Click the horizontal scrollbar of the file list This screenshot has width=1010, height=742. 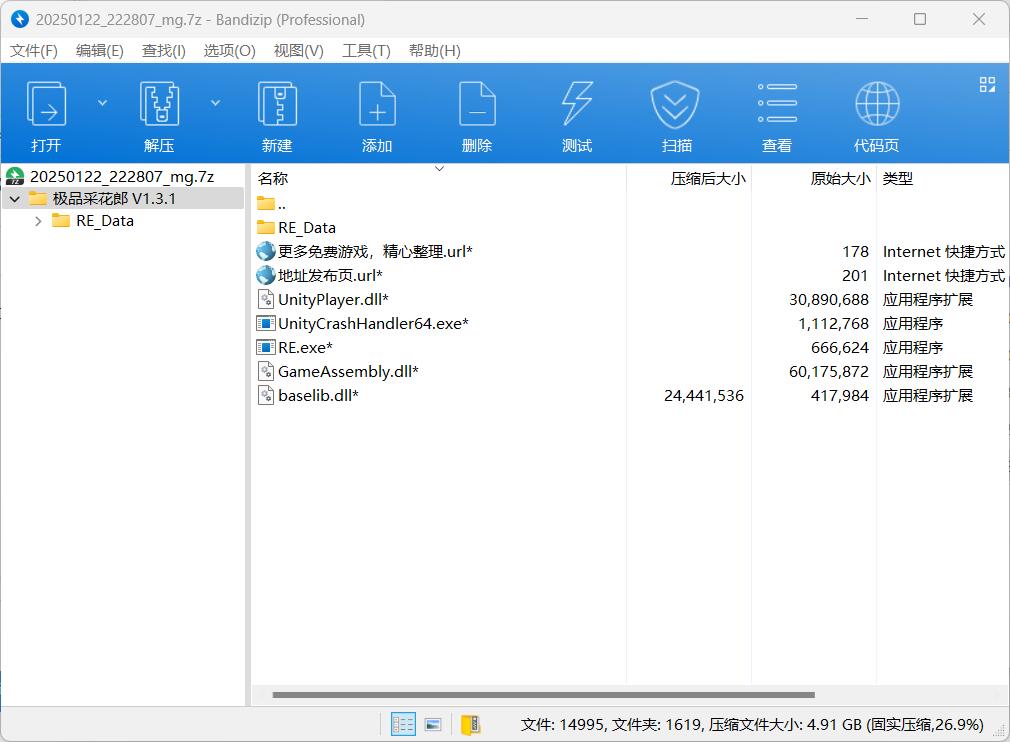544,695
